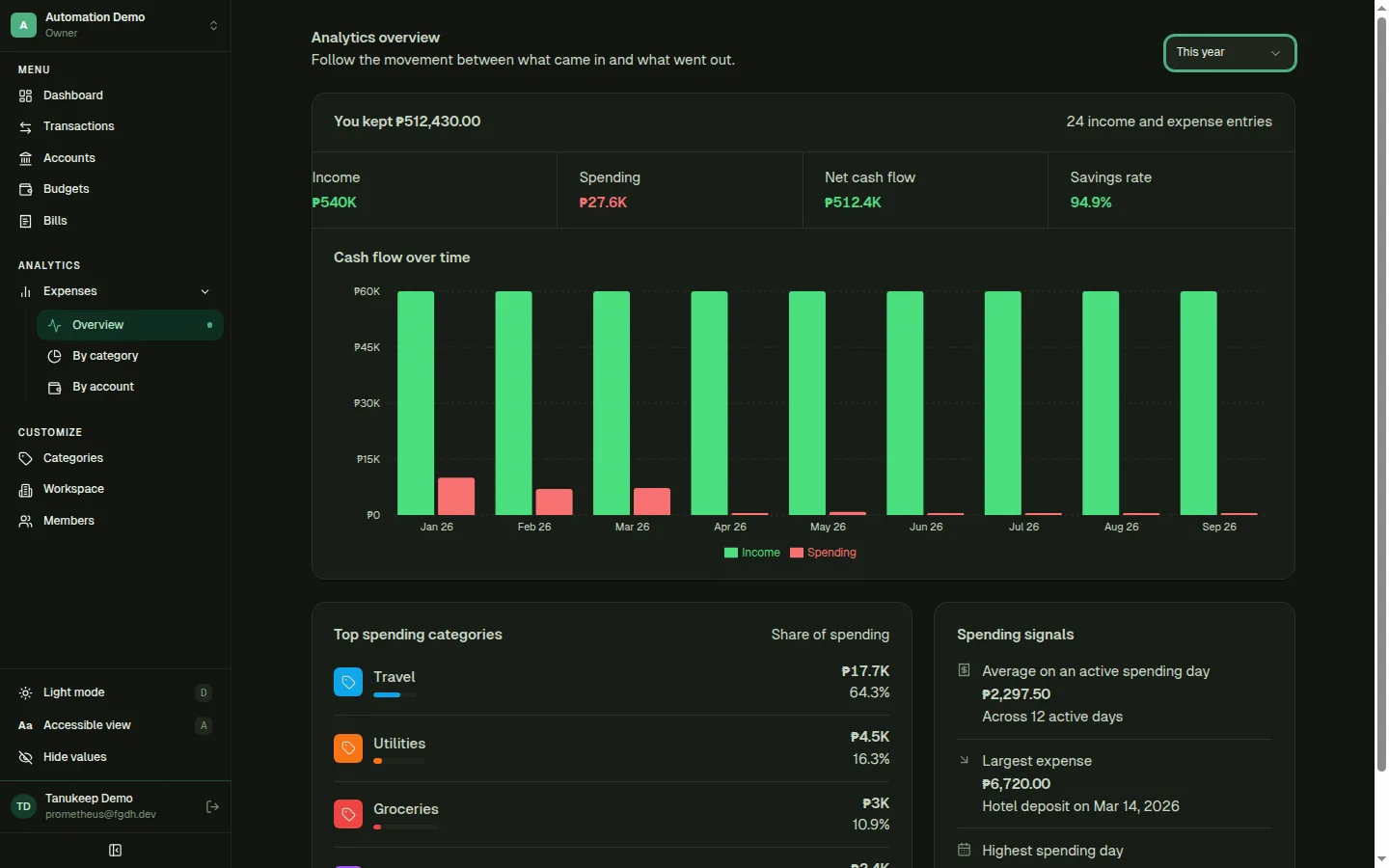Go to the Budgets page label

pos(67,189)
